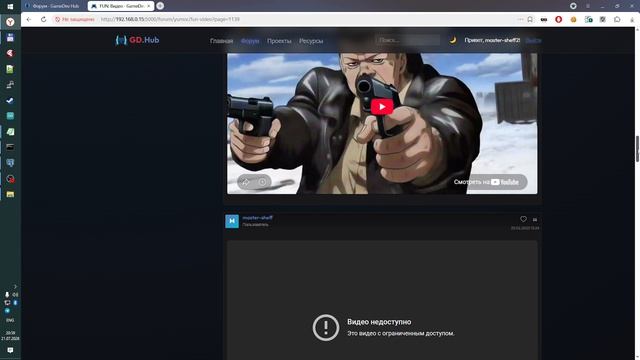Screen dimensions: 640x360
Task: Click the ENG language indicator
Action: pos(10,320)
